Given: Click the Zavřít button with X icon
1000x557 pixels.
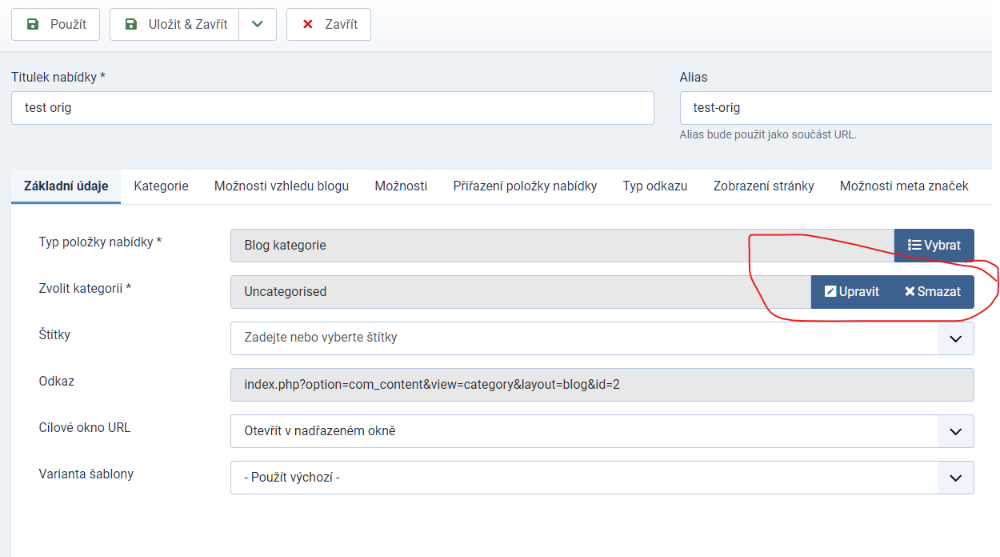Looking at the screenshot, I should click(x=328, y=24).
